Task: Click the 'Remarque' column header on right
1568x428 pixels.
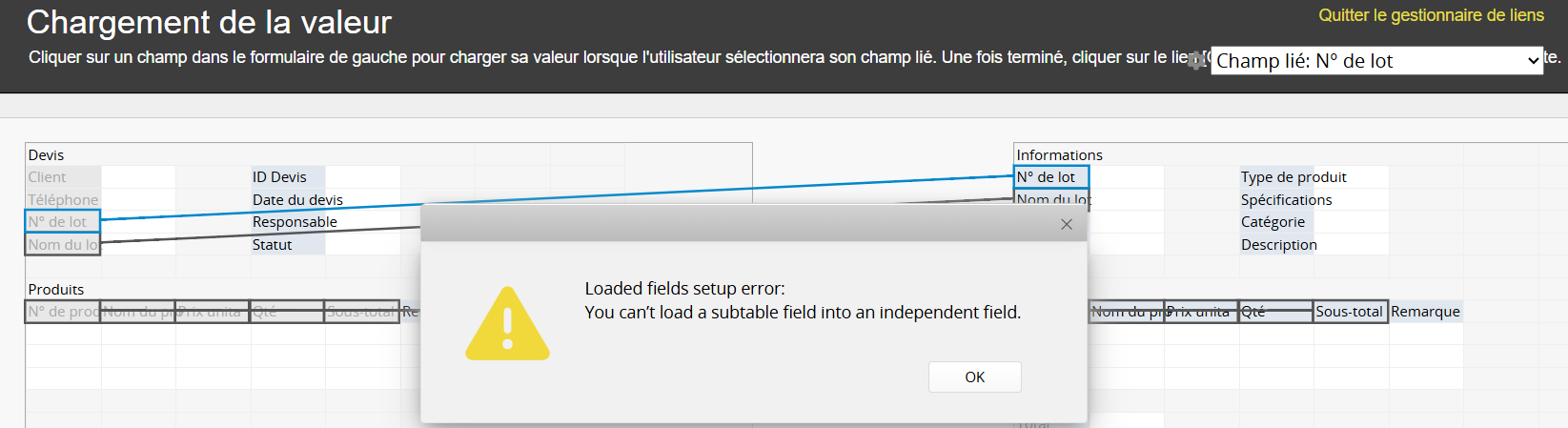Action: click(1425, 312)
